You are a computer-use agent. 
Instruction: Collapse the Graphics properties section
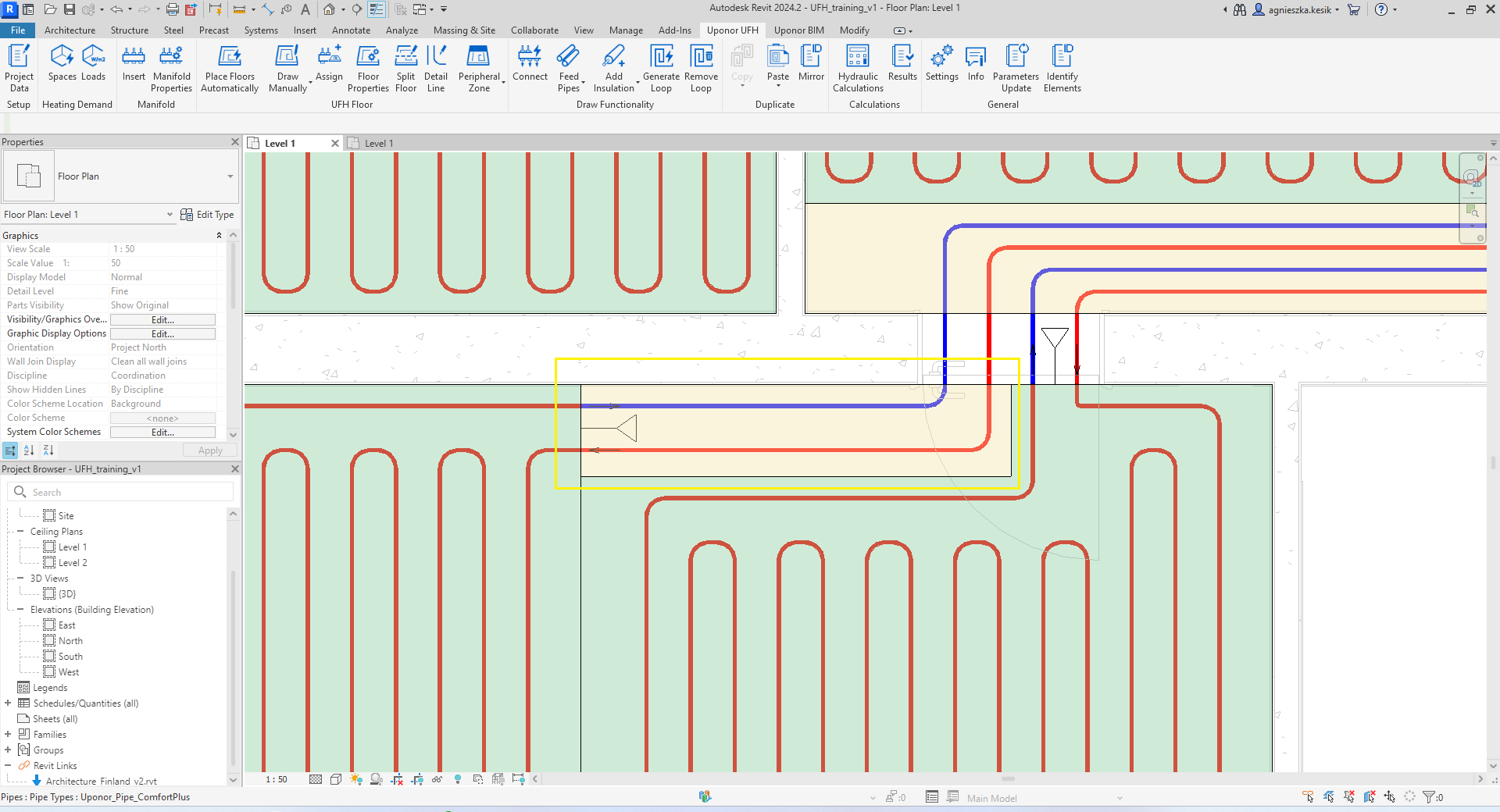click(x=219, y=236)
